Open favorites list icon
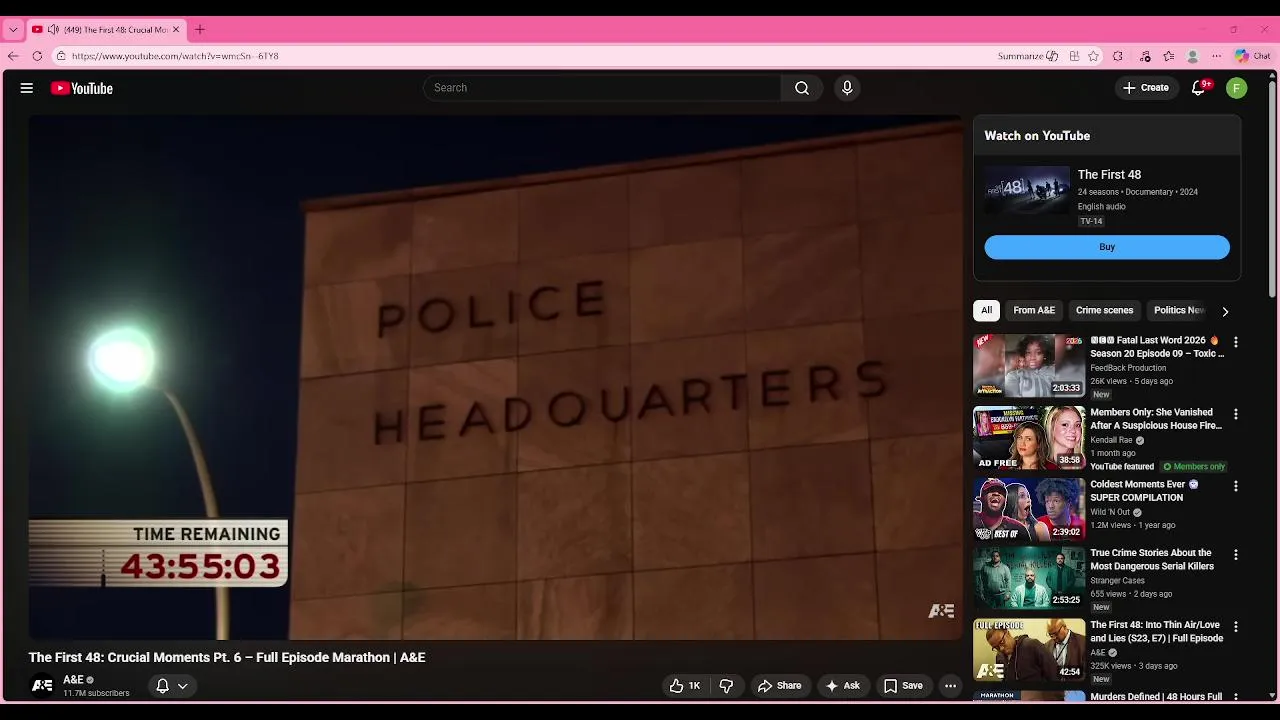Image resolution: width=1280 pixels, height=720 pixels. click(x=1168, y=56)
